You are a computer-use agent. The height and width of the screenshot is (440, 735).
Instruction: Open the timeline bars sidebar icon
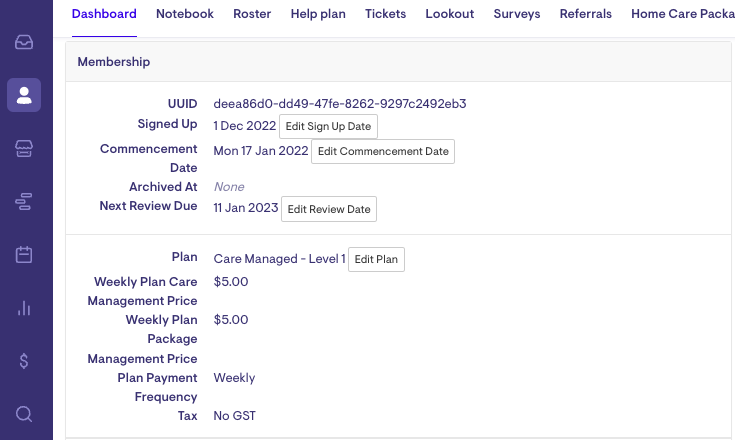(24, 202)
